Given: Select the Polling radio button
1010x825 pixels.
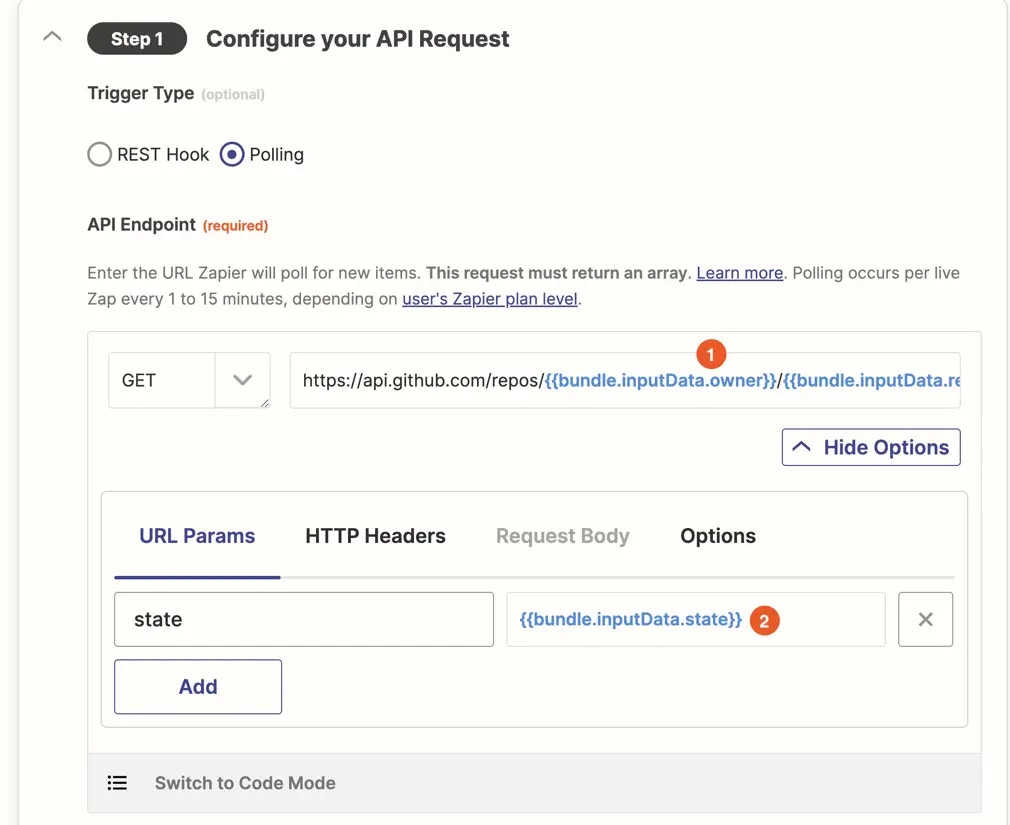Looking at the screenshot, I should click(232, 155).
